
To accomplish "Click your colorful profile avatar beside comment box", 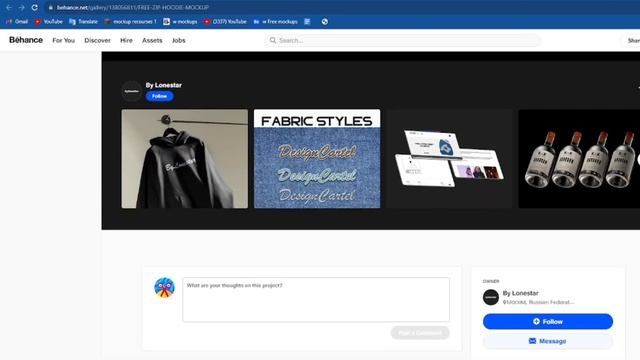I will coord(164,287).
